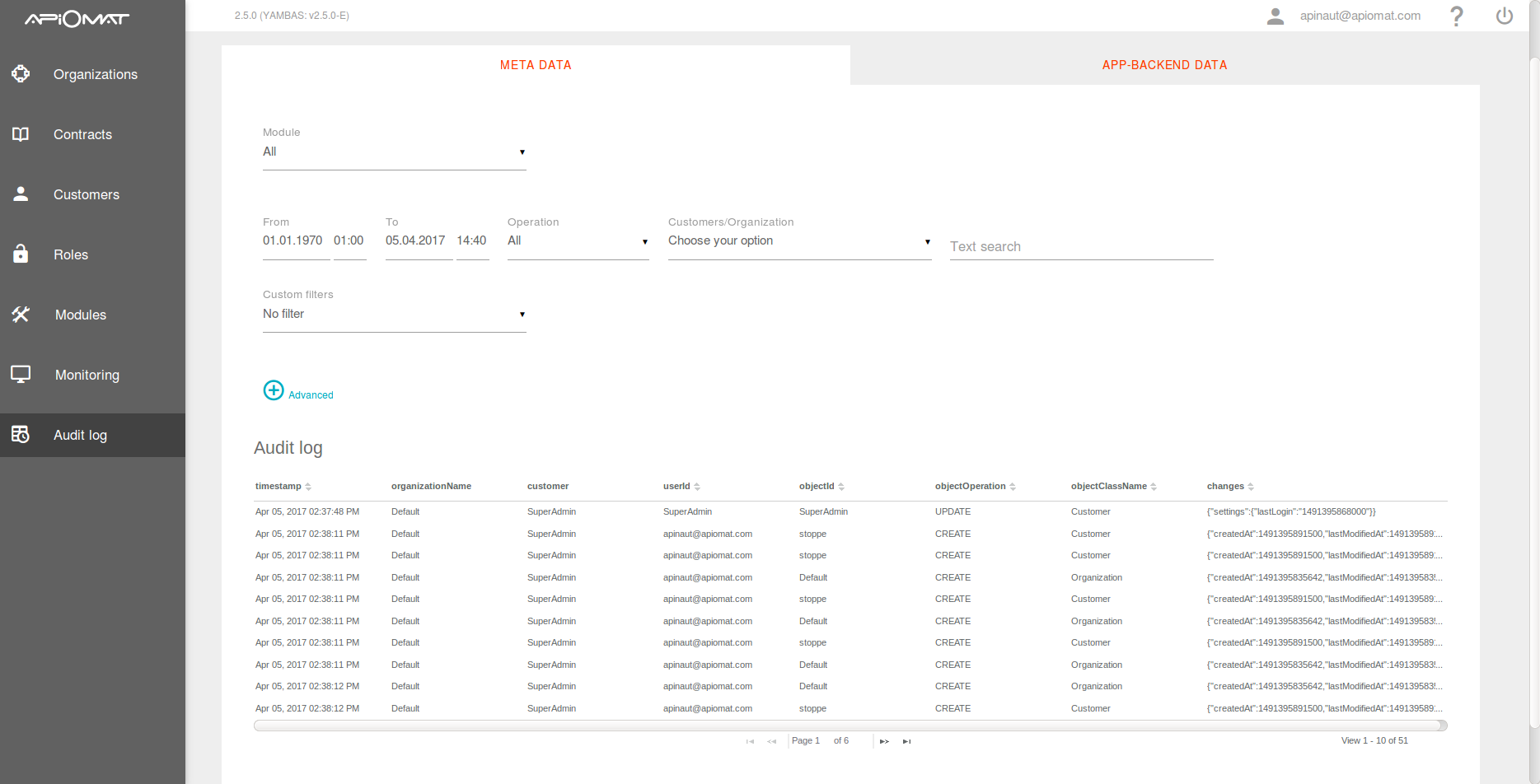This screenshot has width=1540, height=784.
Task: Open the Operation dropdown
Action: [578, 241]
